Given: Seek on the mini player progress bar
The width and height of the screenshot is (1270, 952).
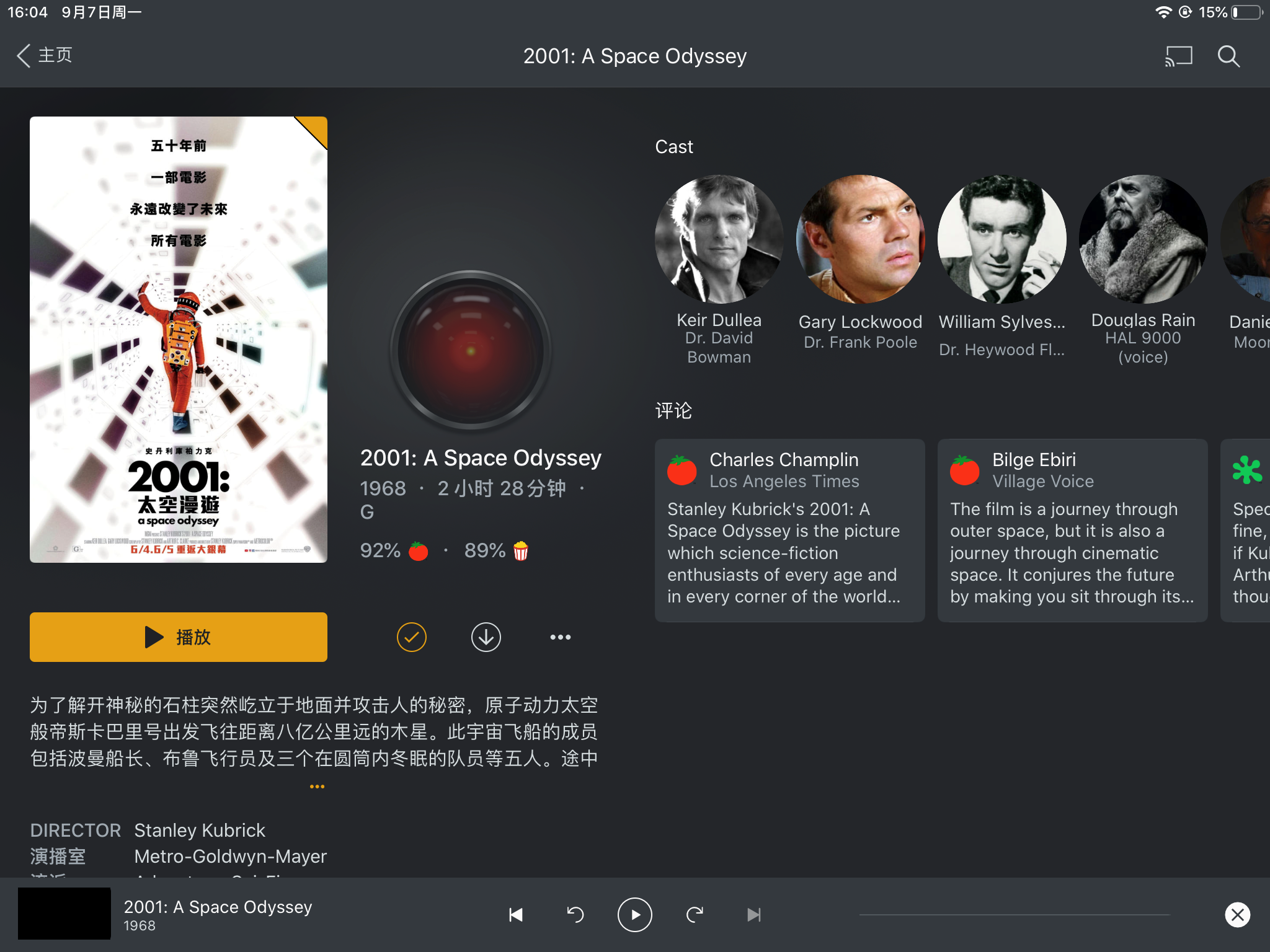Looking at the screenshot, I should click(1014, 915).
